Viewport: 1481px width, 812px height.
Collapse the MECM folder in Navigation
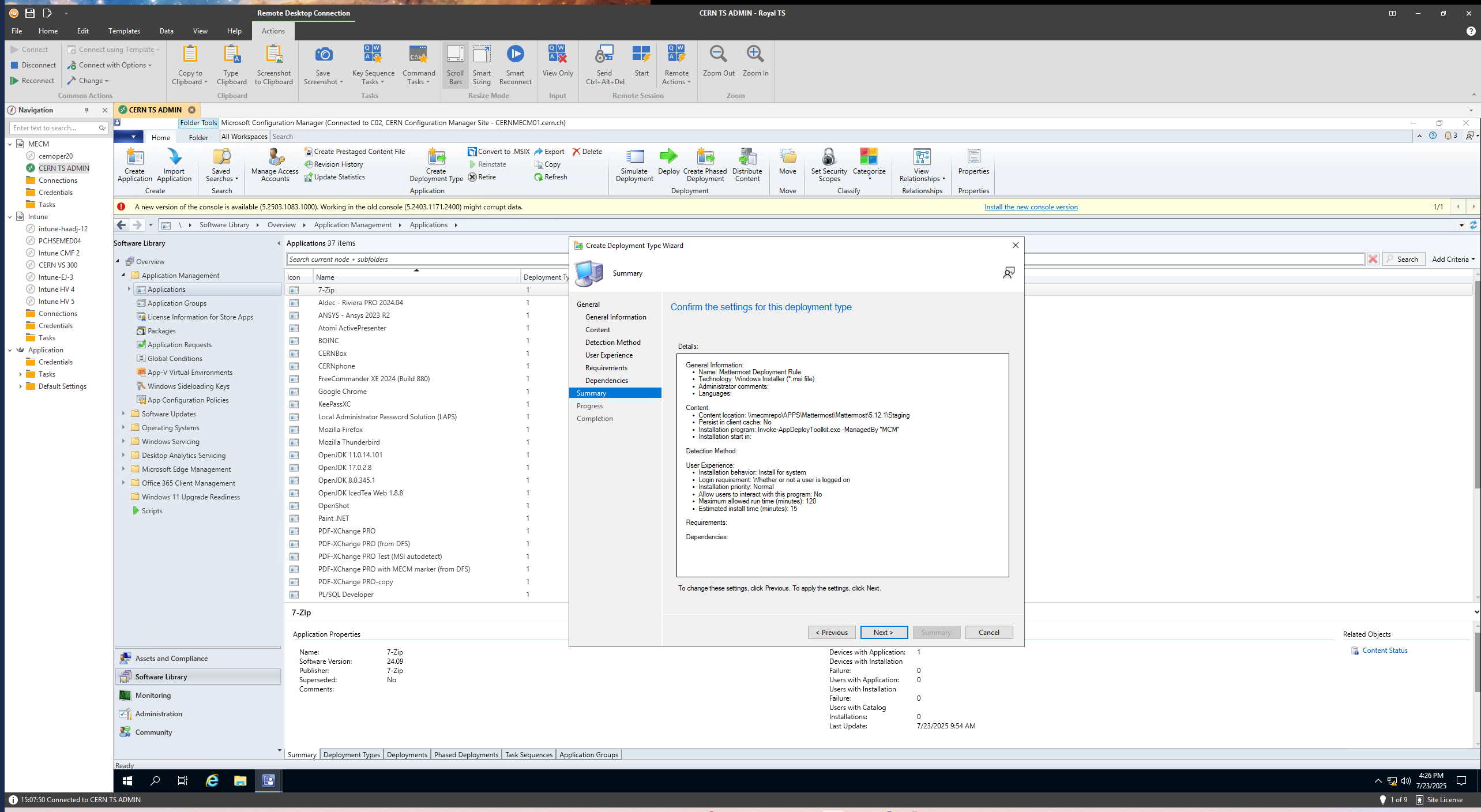pos(10,144)
